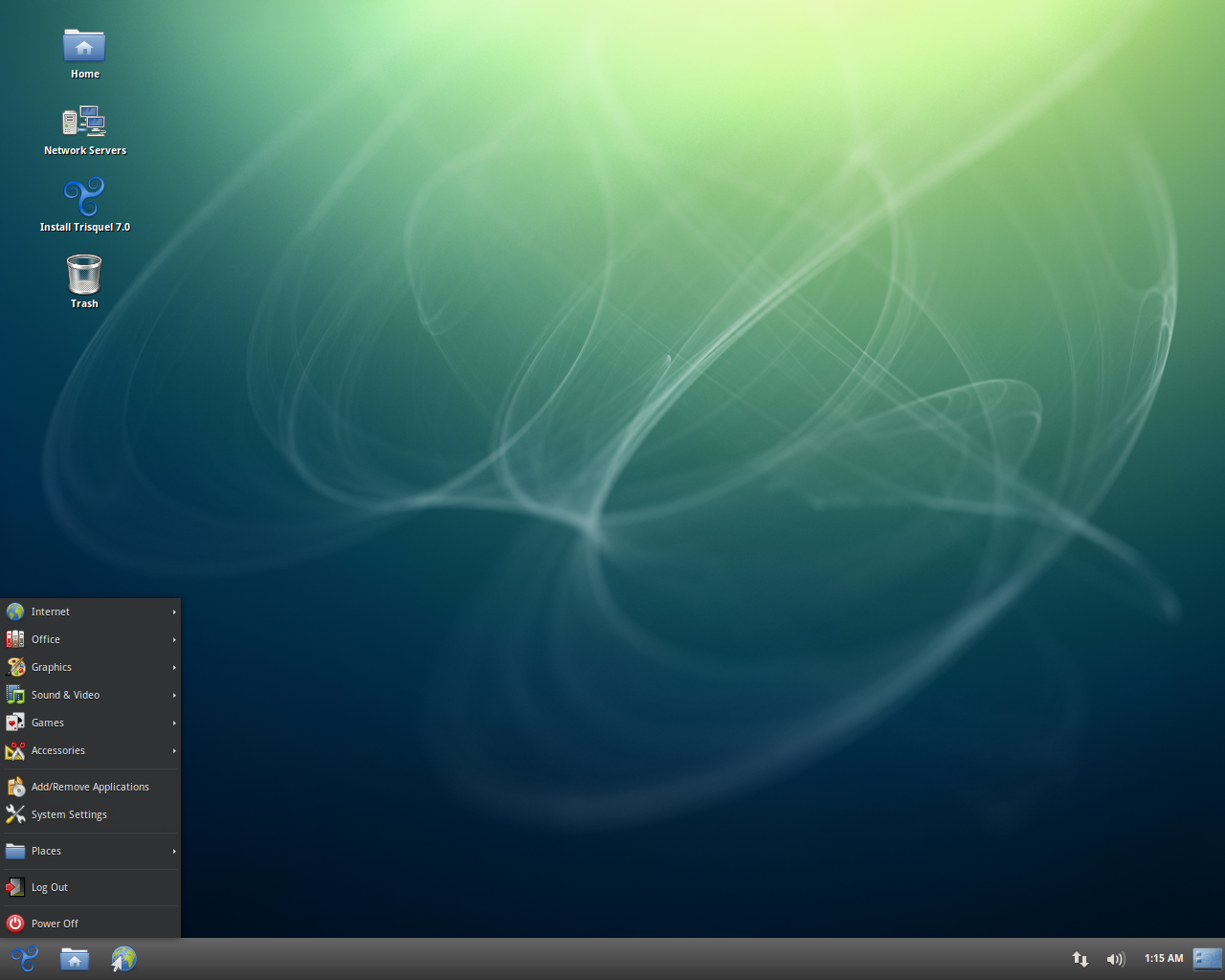
Task: Click the Add/Remove Applications package icon
Action: tap(15, 787)
